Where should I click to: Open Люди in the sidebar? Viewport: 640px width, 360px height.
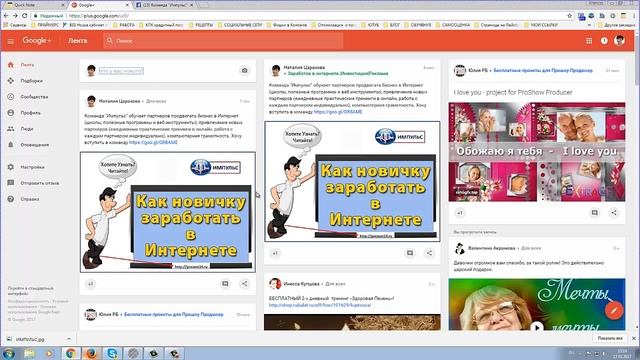[x=27, y=129]
